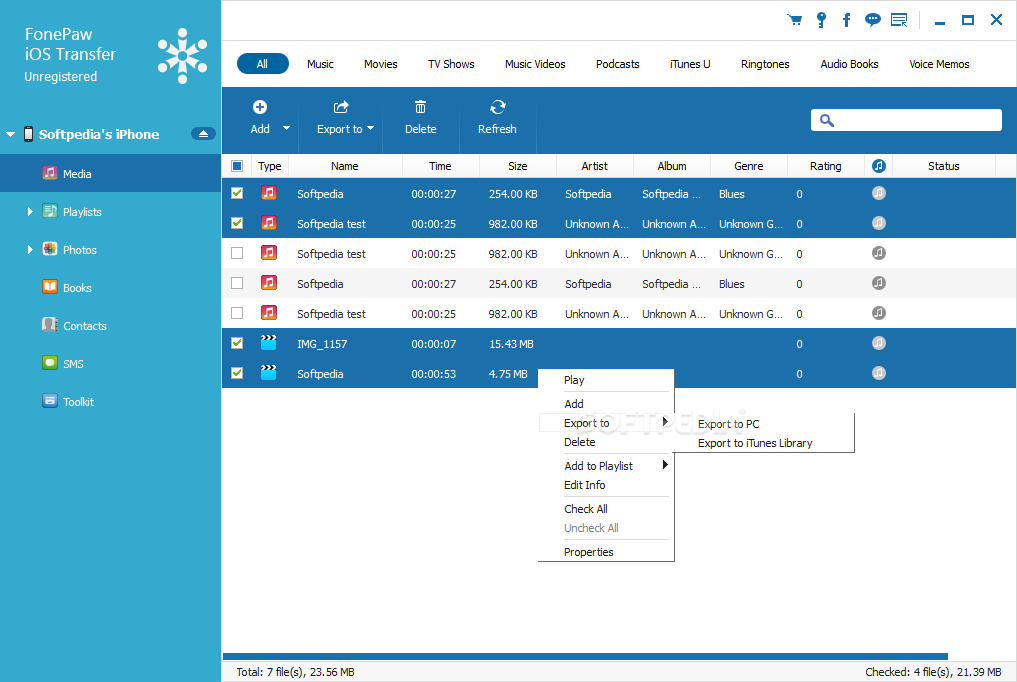Open the Add dropdown arrow

[x=286, y=128]
